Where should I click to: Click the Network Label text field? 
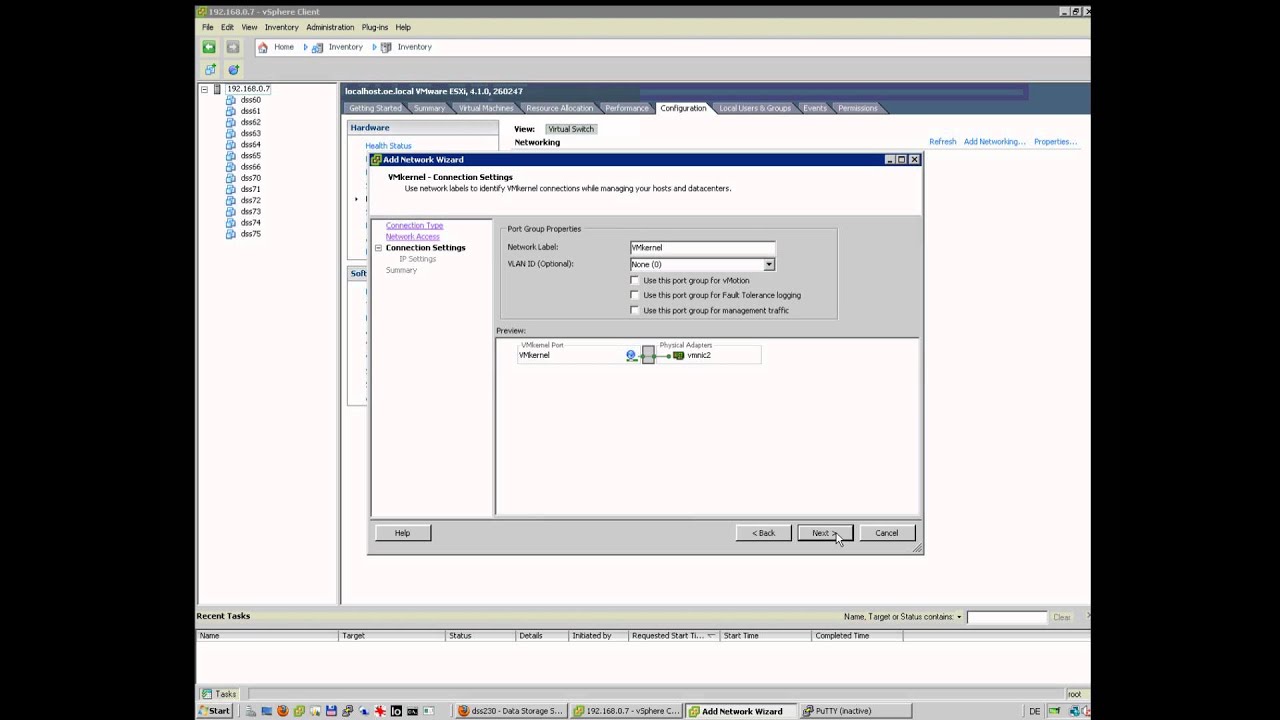point(702,248)
